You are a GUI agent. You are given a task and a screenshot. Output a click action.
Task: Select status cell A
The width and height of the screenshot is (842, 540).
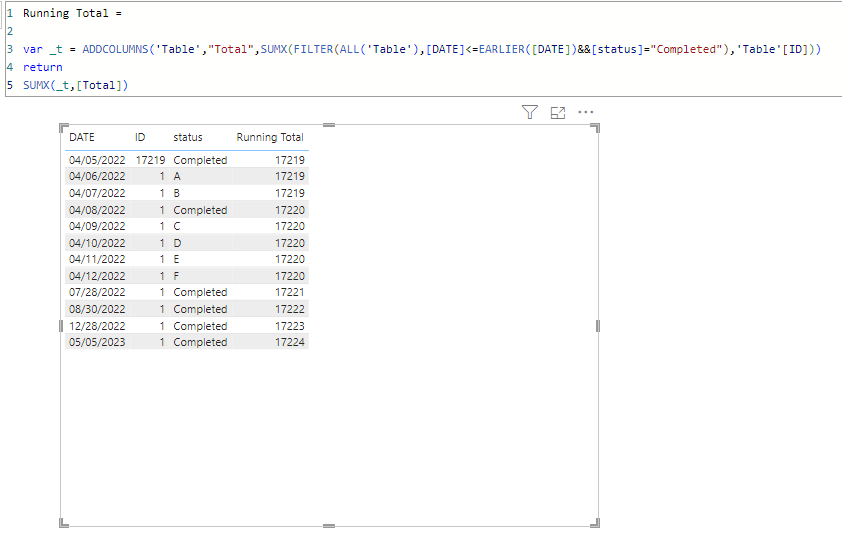click(177, 176)
